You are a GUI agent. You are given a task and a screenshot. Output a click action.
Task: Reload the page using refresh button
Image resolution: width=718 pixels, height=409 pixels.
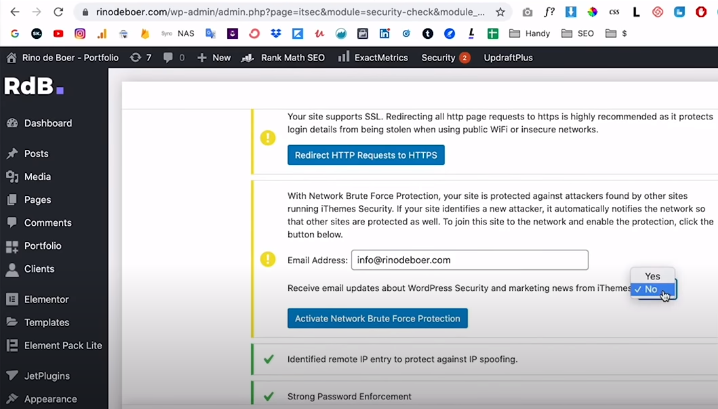point(58,12)
